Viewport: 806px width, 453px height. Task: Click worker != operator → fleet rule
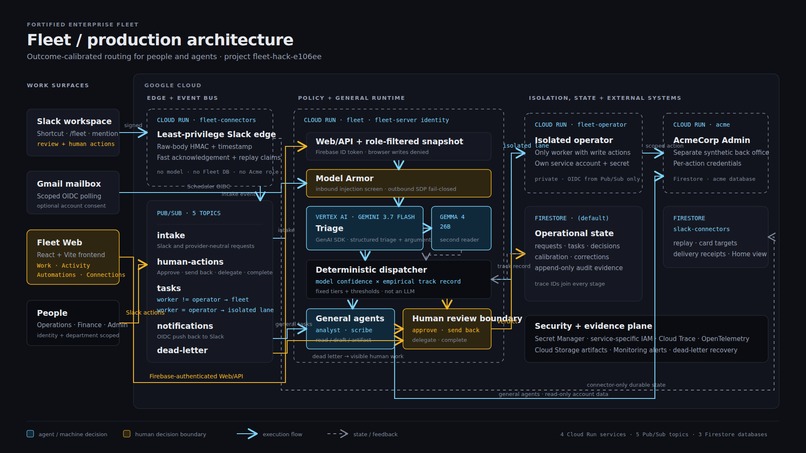coord(203,299)
